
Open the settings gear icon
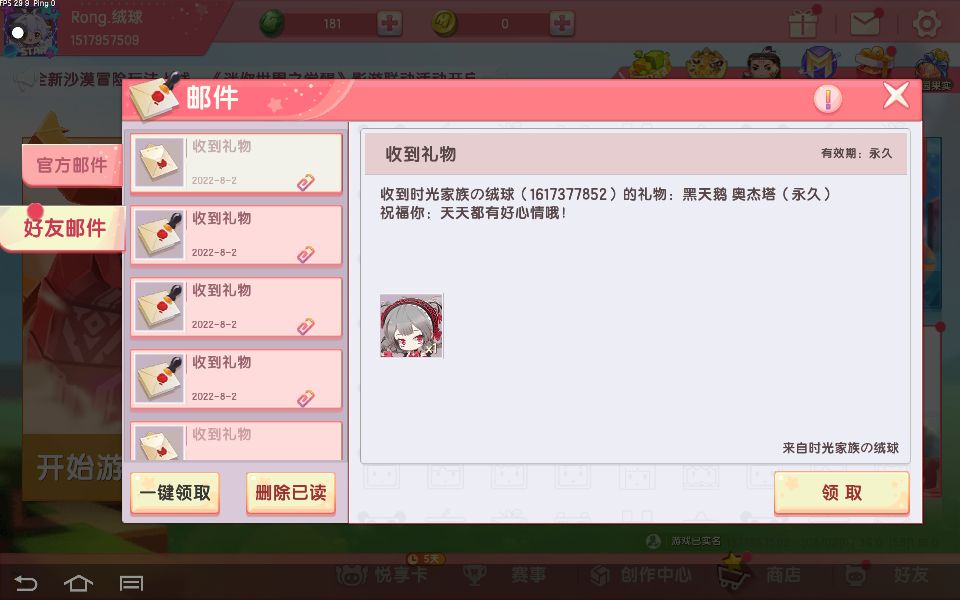(926, 24)
